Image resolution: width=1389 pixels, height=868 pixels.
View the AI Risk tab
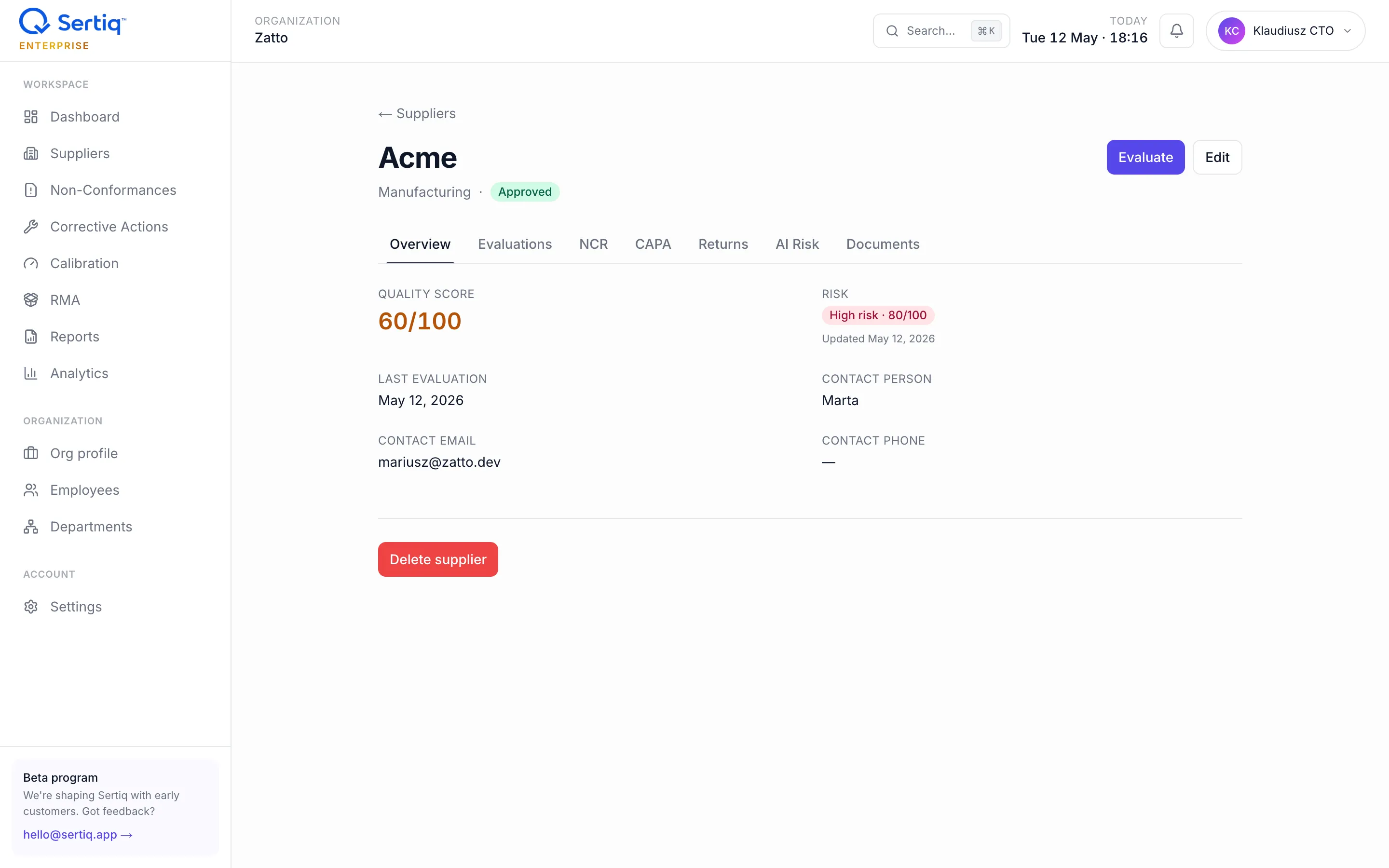pyautogui.click(x=797, y=244)
